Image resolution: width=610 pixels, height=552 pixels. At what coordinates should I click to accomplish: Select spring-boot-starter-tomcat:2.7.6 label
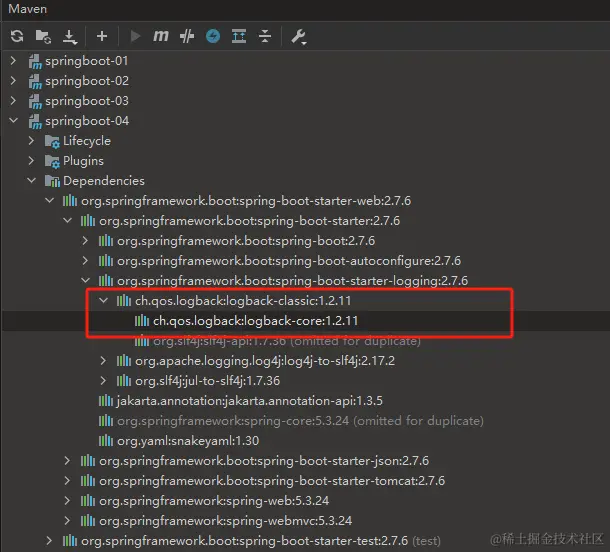pyautogui.click(x=272, y=481)
